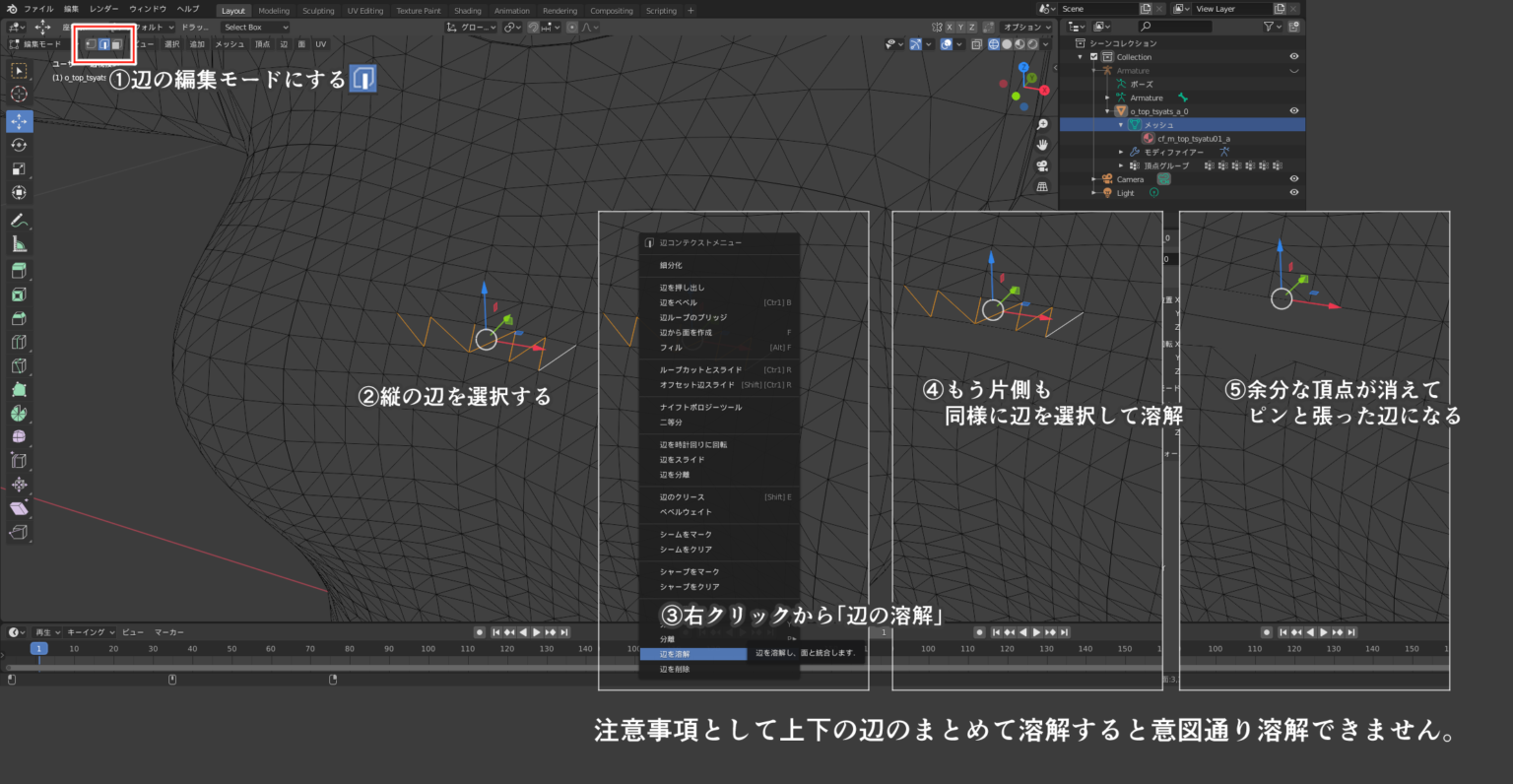
Task: Click the Select Box mode selector
Action: [x=256, y=28]
